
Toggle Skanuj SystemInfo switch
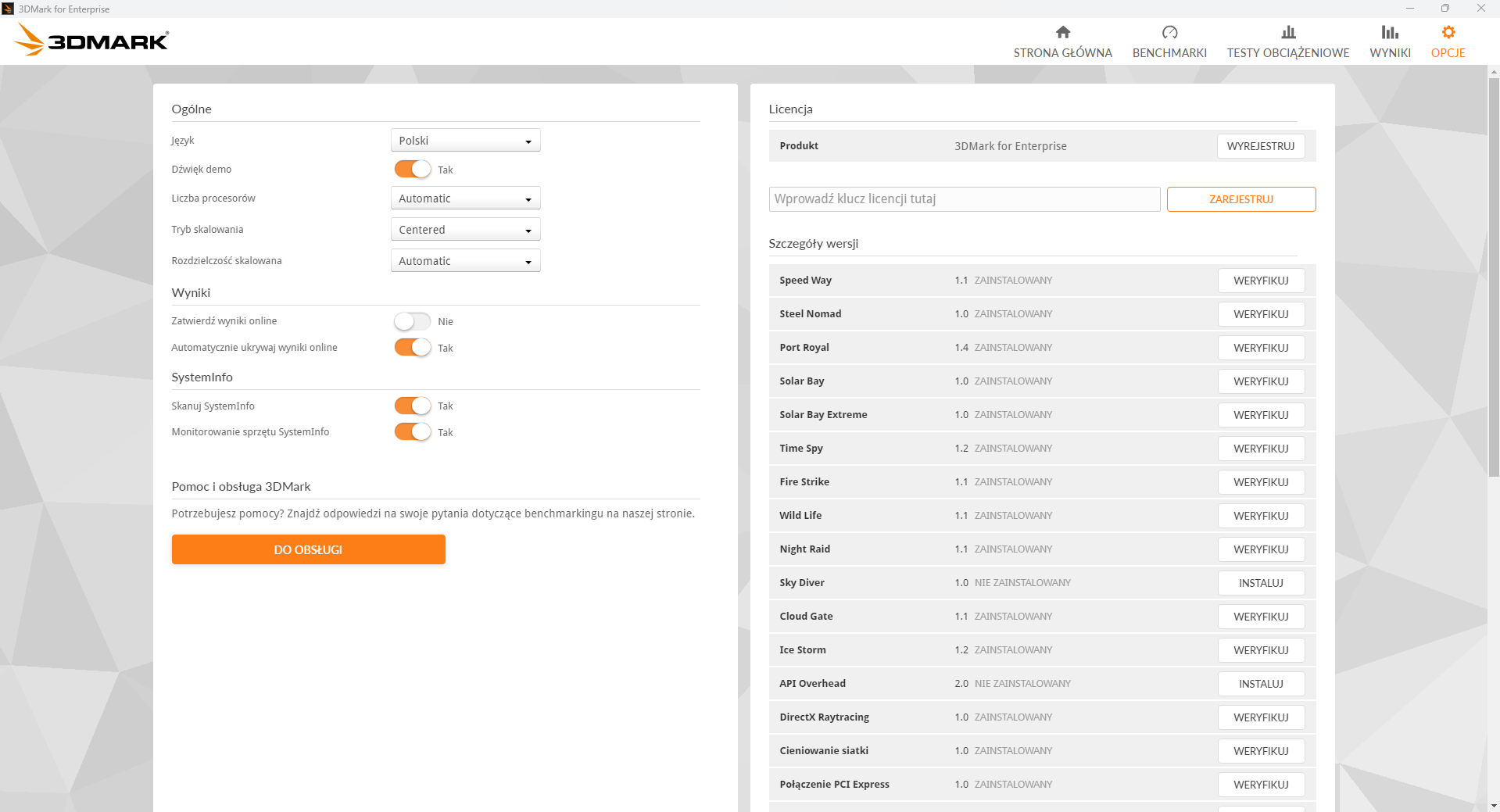coord(413,406)
